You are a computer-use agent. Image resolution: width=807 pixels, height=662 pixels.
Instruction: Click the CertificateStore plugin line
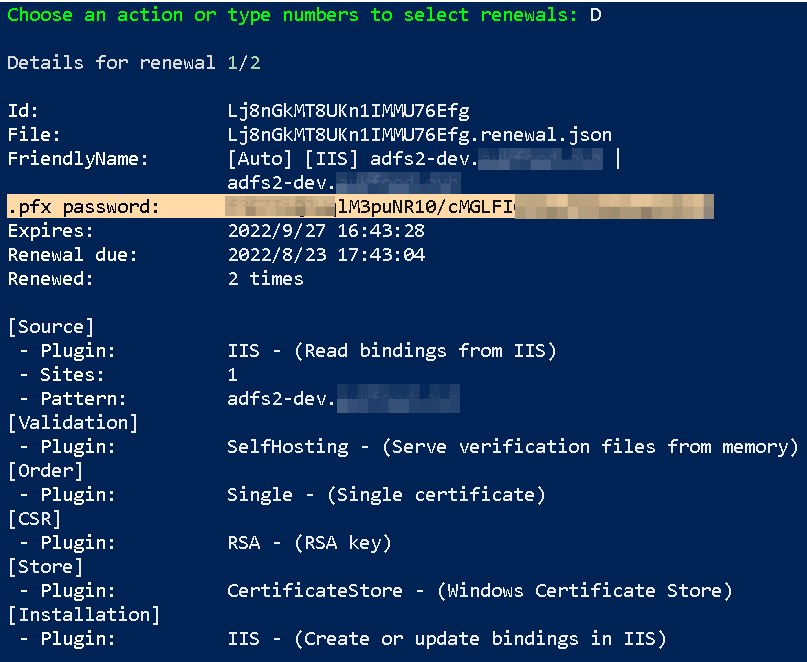[480, 590]
